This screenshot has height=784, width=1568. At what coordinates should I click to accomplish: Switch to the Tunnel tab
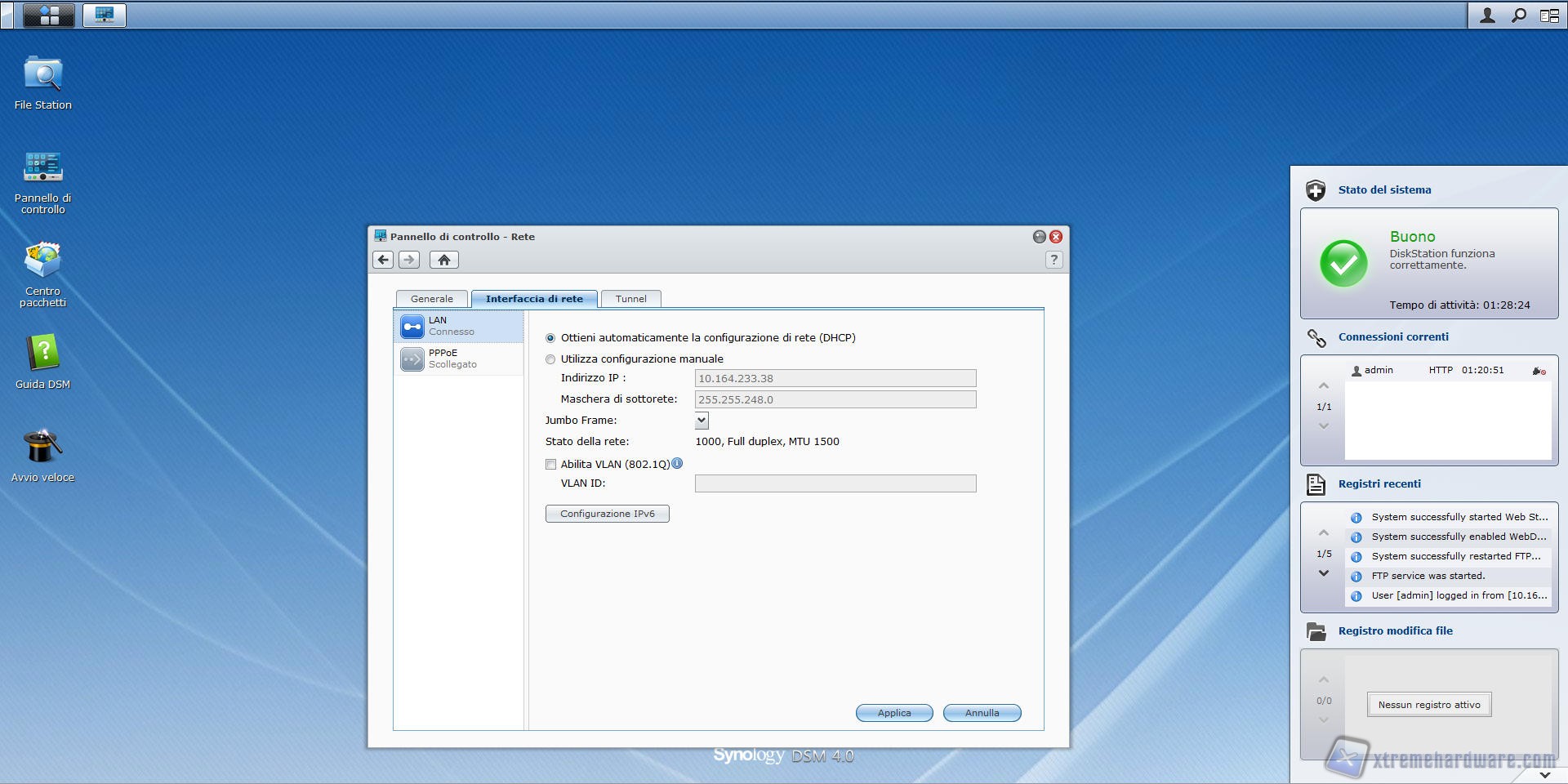click(630, 299)
